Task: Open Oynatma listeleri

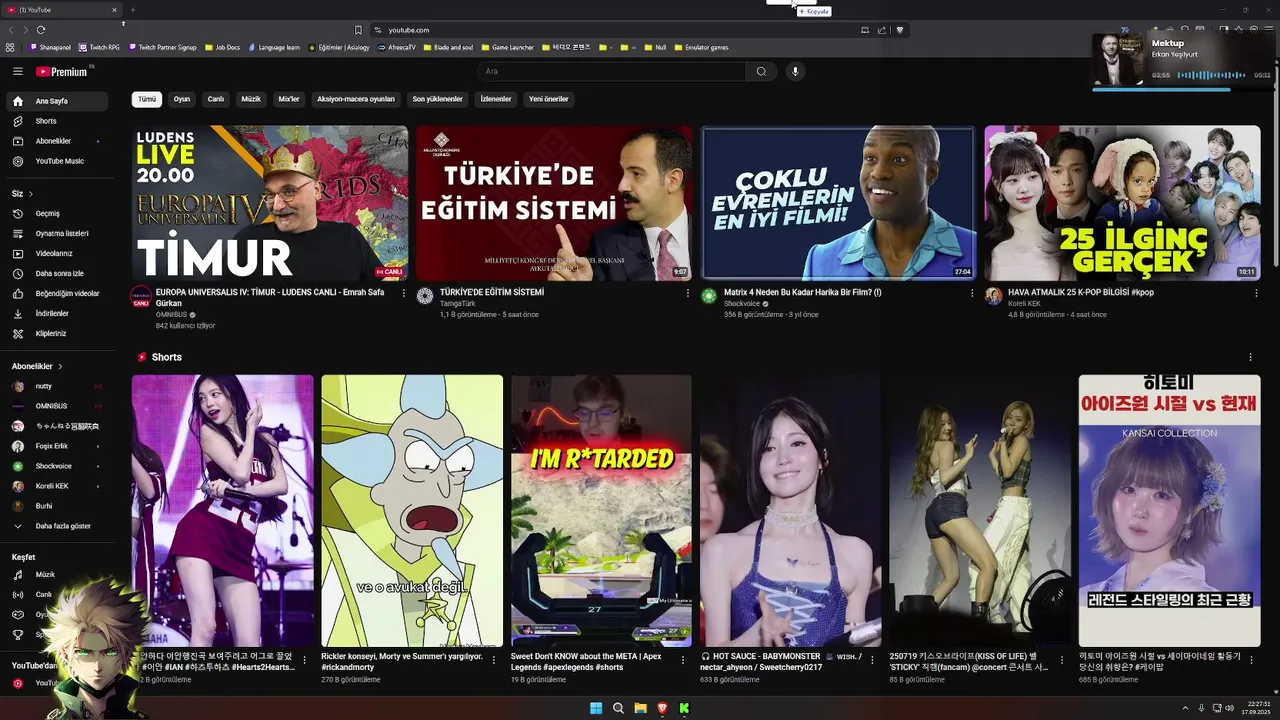Action: point(56,233)
